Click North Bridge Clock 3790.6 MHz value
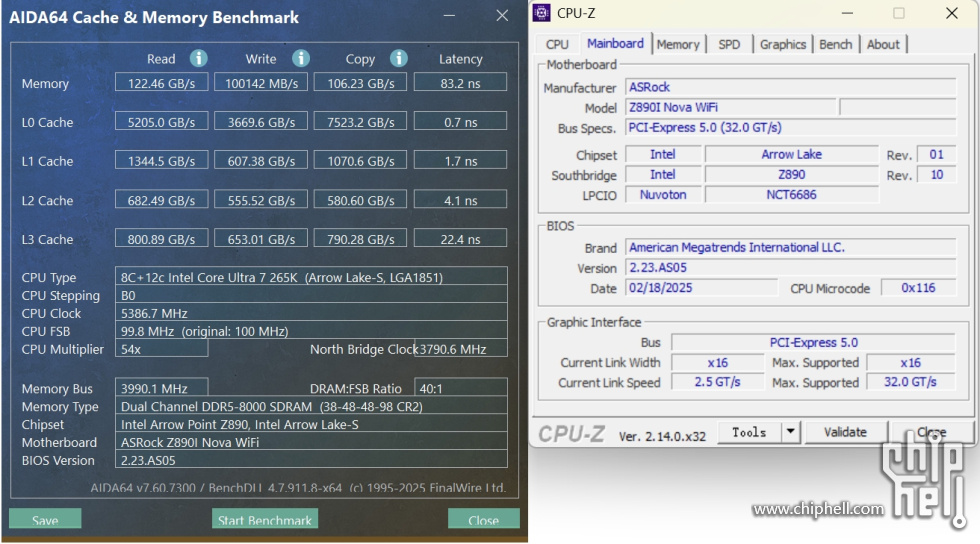Screen dimensions: 980x544 pos(462,349)
